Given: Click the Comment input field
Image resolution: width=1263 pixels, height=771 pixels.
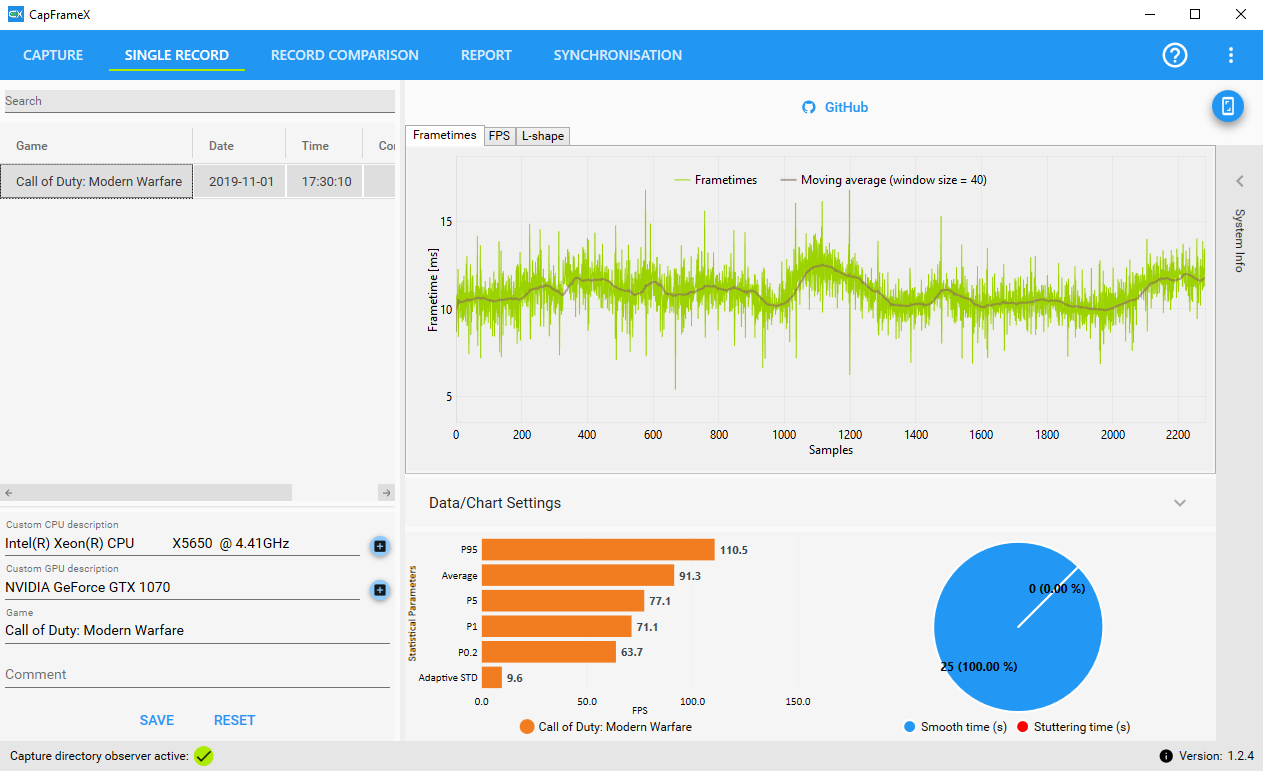Looking at the screenshot, I should 197,675.
